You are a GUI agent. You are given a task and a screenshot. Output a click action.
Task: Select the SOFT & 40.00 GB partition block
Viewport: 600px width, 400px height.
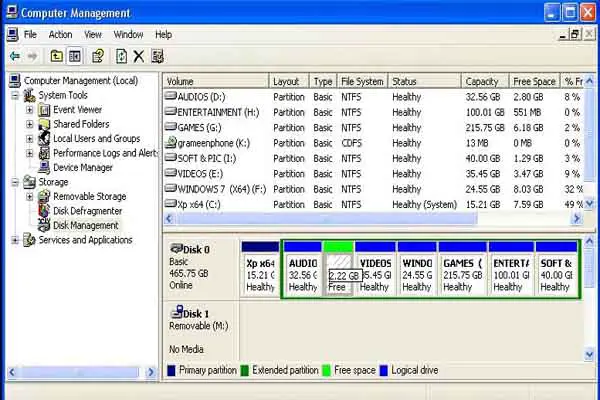click(556, 268)
